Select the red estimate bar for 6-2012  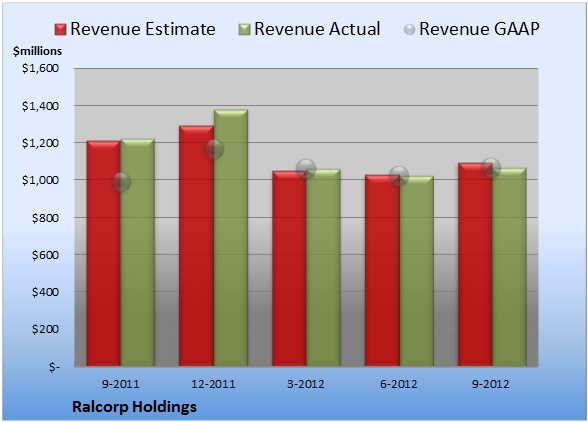[382, 270]
